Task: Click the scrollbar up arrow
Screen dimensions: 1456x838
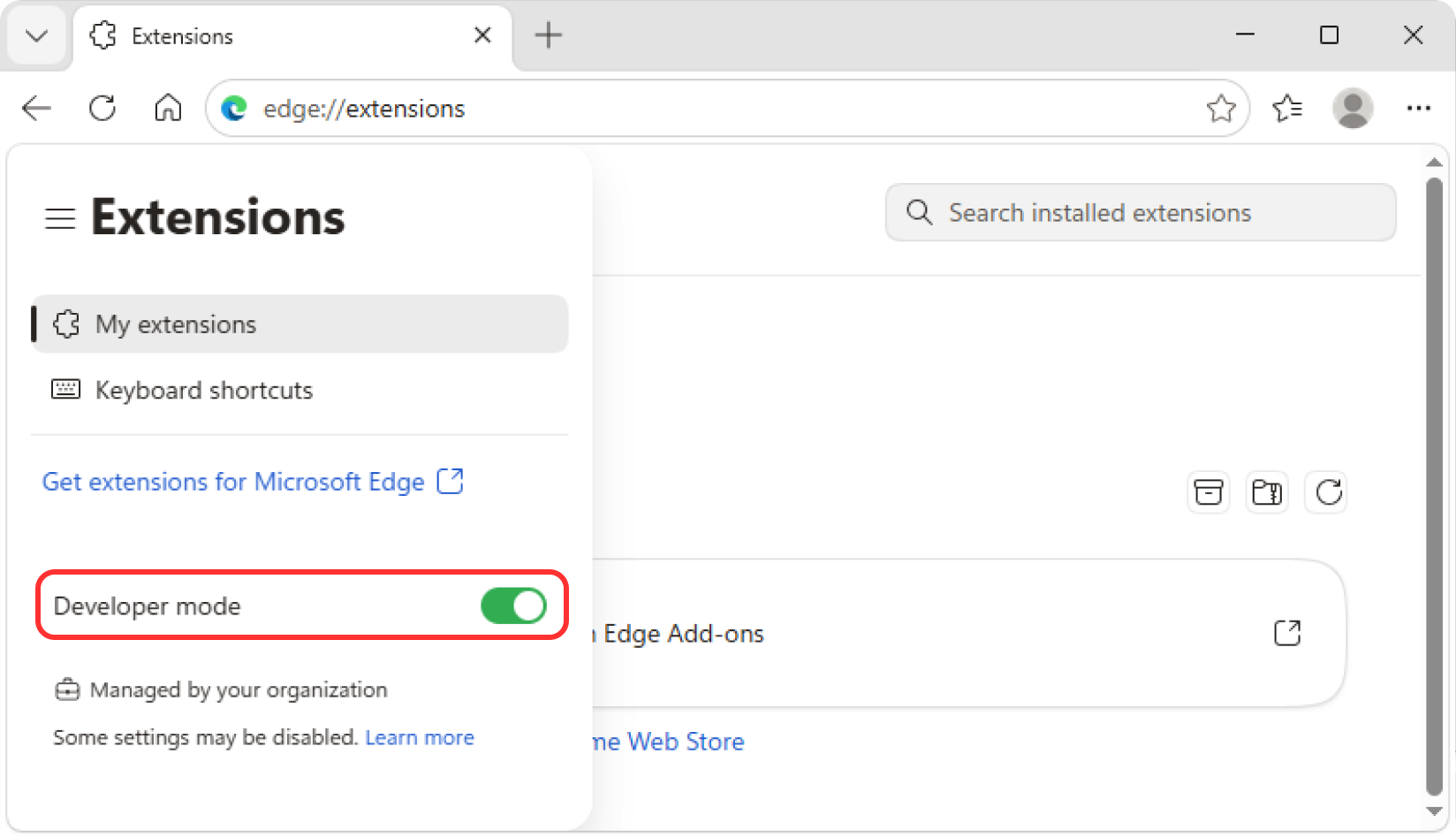Action: [x=1434, y=163]
